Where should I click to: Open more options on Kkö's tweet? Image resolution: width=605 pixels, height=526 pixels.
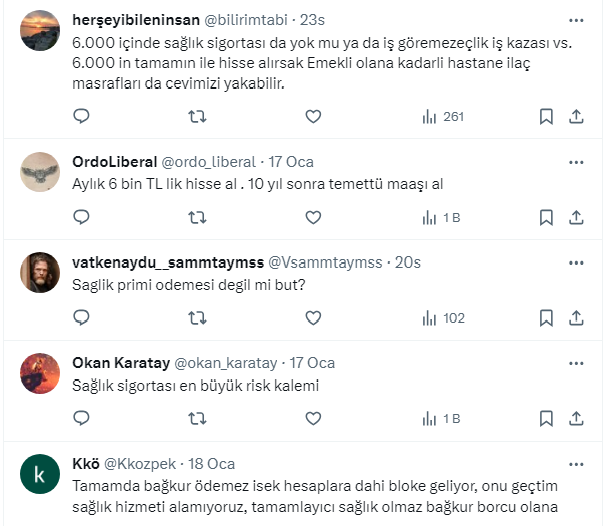point(575,464)
